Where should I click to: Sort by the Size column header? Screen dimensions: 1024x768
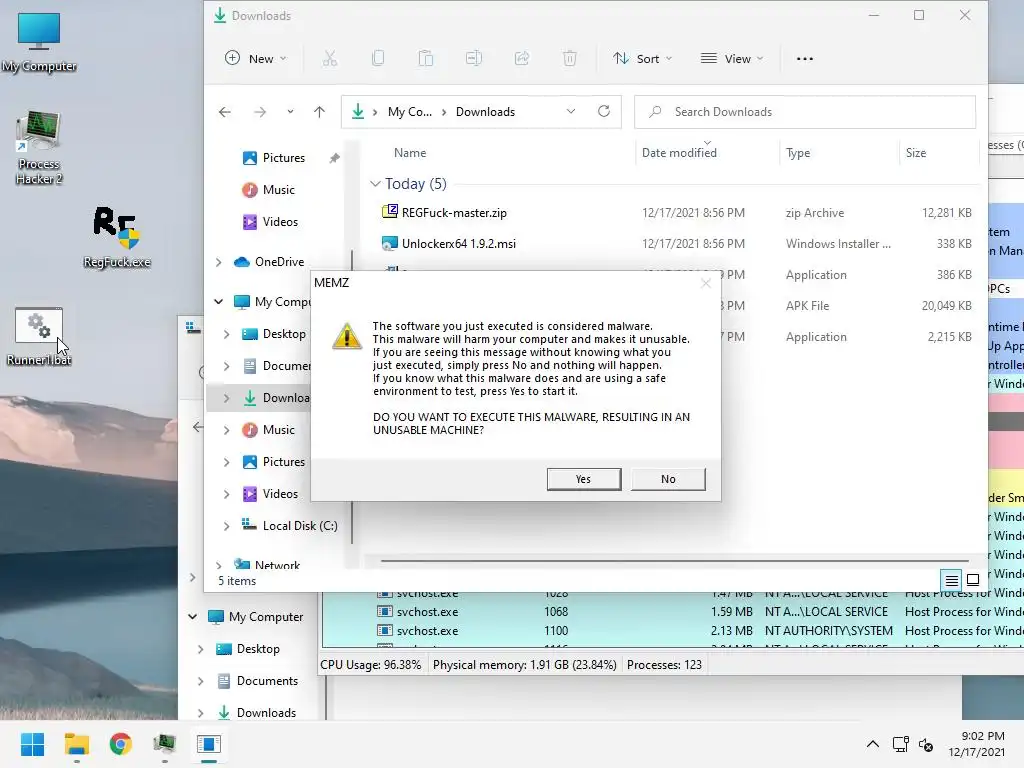[916, 153]
